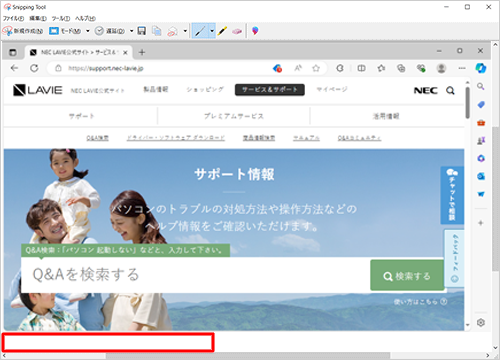Click the Edge sidebar tools briefcase icon

pos(481,123)
